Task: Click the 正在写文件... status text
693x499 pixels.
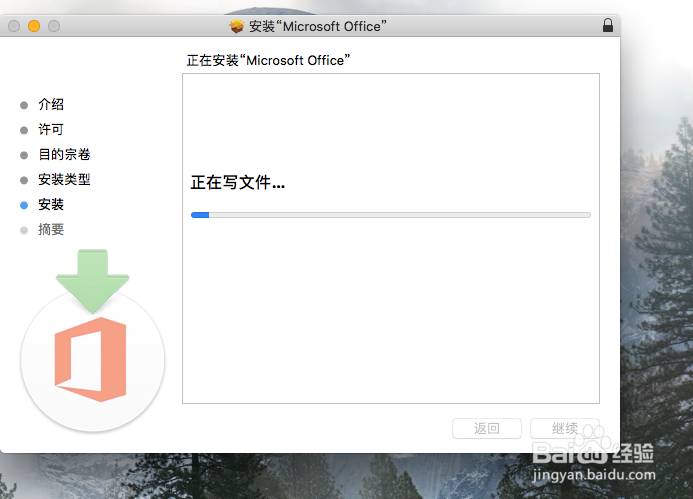Action: pos(238,182)
